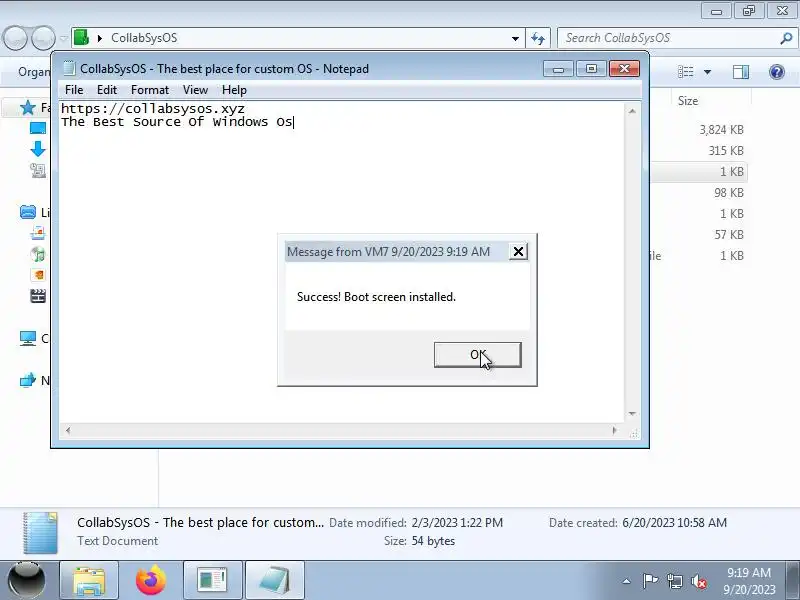Open Windows Explorer from taskbar
This screenshot has height=600, width=800.
(89, 581)
